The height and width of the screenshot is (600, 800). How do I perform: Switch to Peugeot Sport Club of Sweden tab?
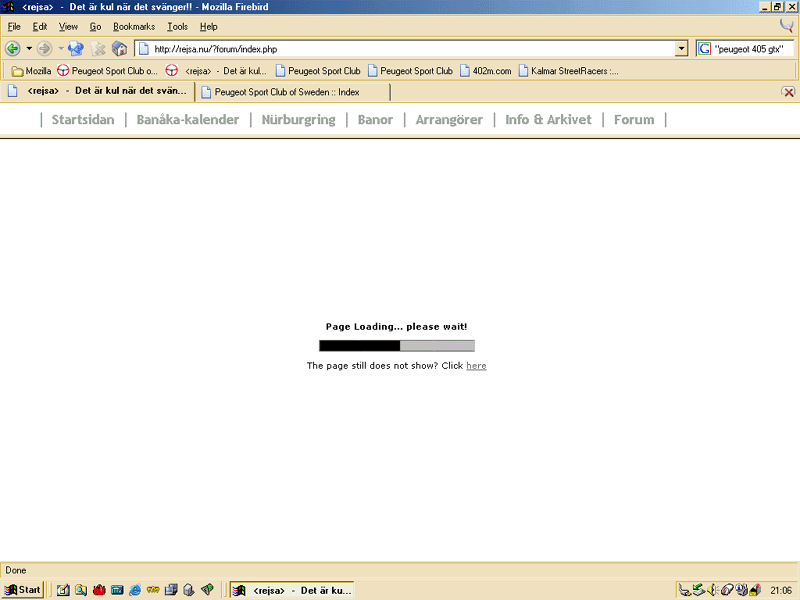tap(293, 92)
